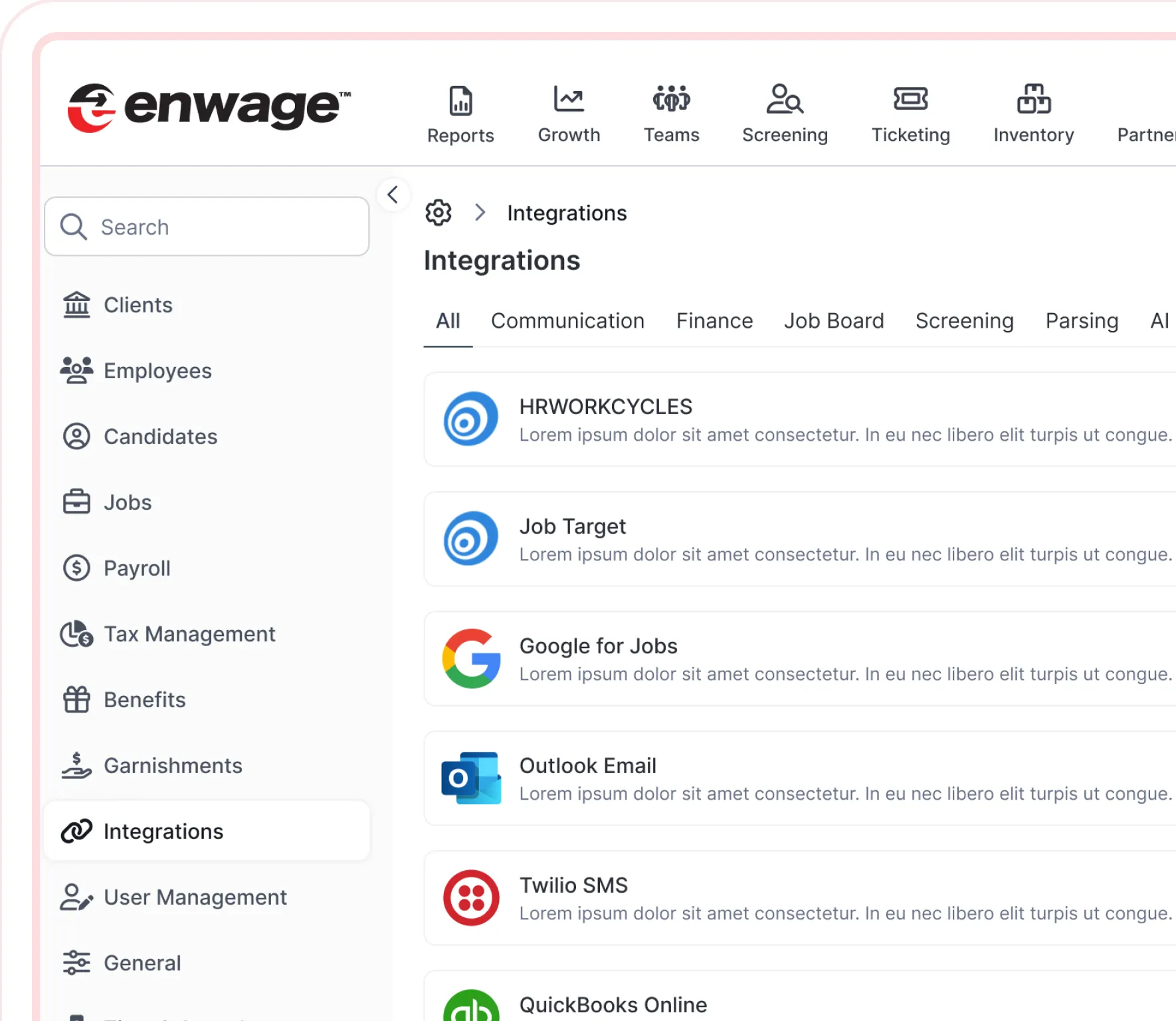Open the Job Board tab
Viewport: 1176px width, 1021px height.
point(834,321)
